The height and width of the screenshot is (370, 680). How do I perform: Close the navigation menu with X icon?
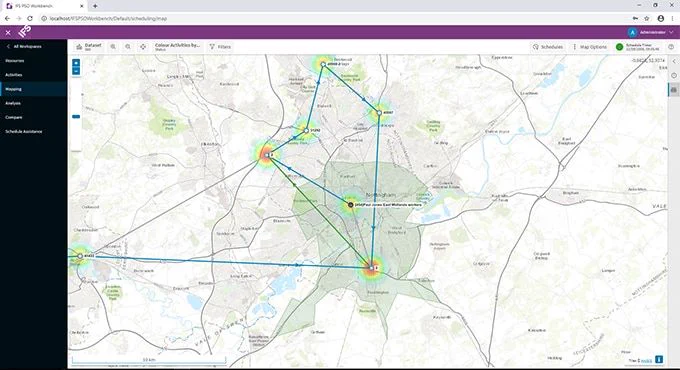pos(8,33)
